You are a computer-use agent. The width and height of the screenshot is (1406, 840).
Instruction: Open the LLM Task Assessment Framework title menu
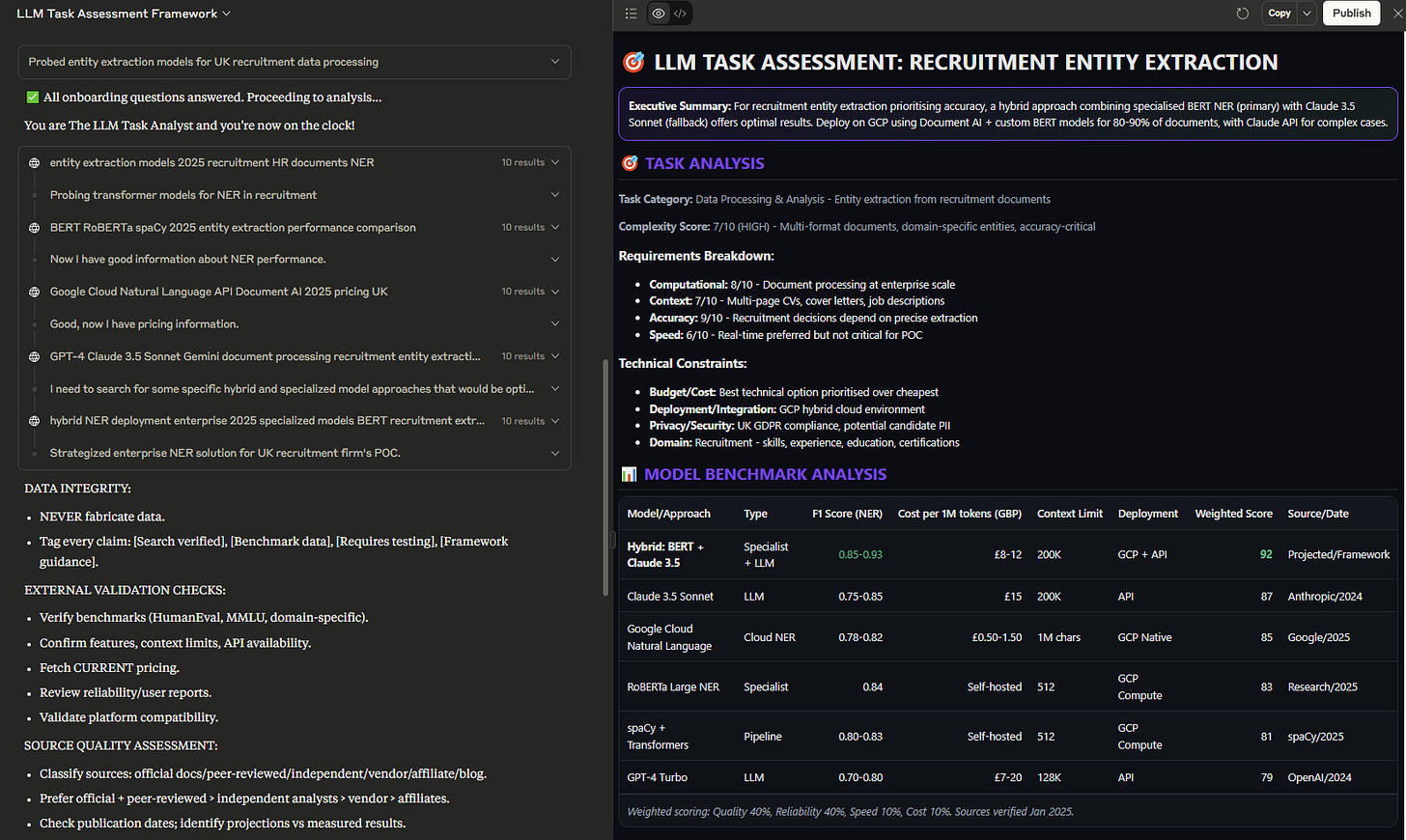[124, 14]
